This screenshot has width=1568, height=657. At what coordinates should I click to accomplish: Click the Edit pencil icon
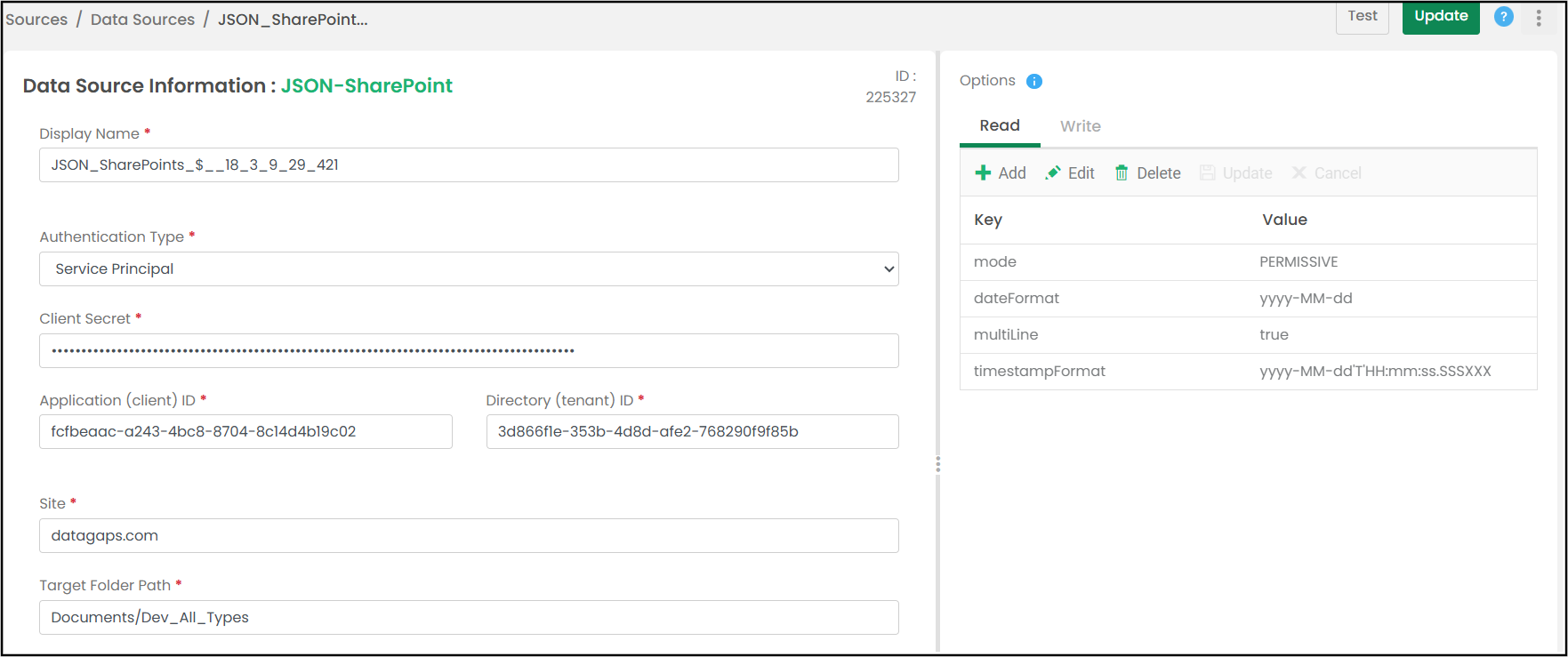(x=1053, y=173)
